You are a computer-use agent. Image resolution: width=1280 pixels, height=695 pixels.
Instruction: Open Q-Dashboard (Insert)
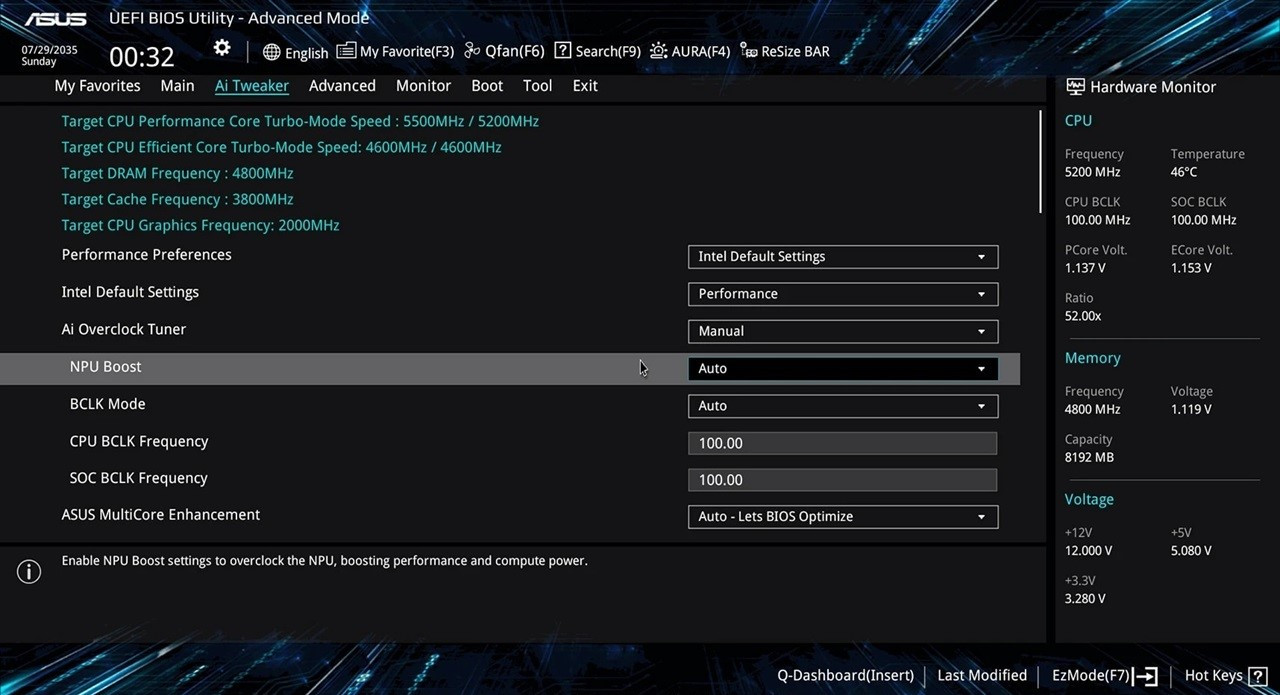845,676
